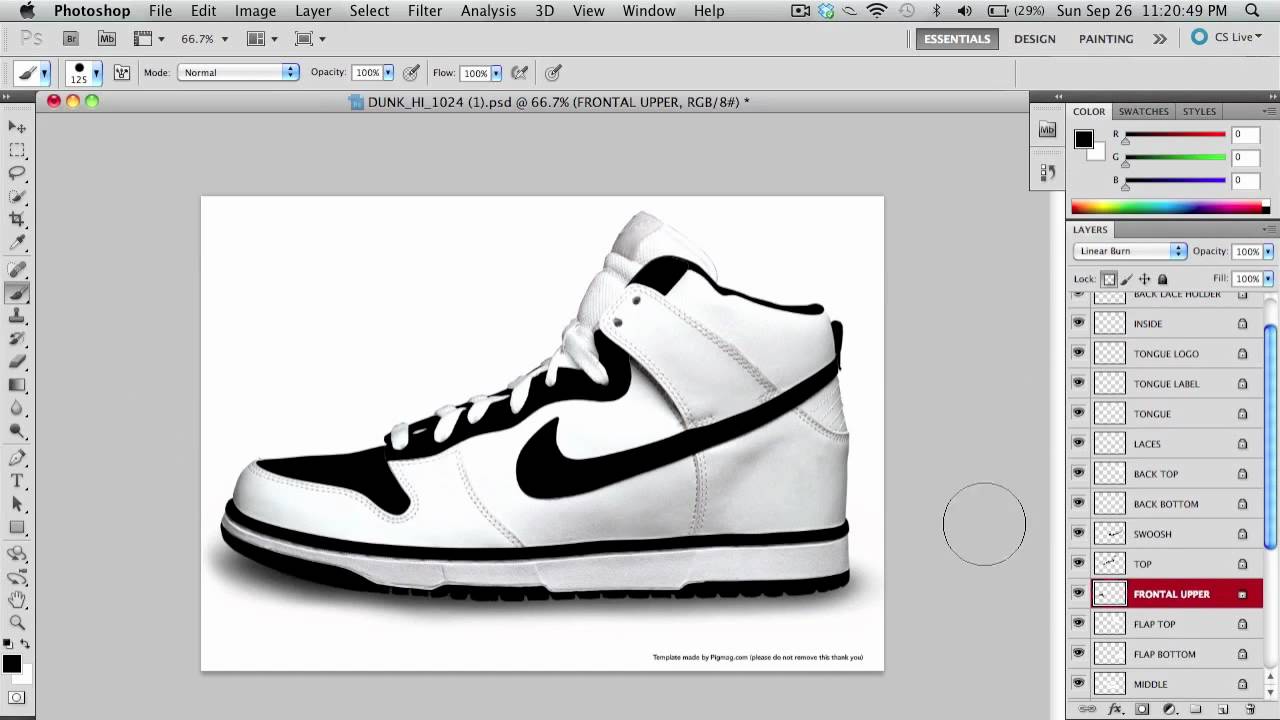Select the Blur tool
The image size is (1280, 720).
coord(17,408)
